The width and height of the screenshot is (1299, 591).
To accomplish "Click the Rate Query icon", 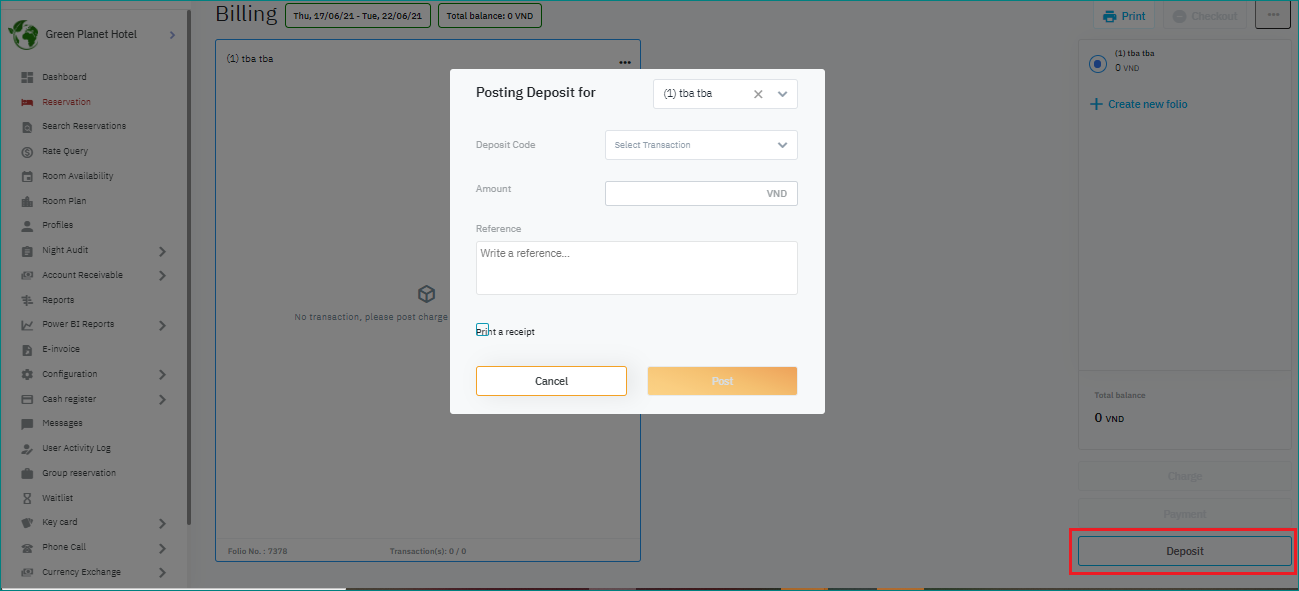I will point(27,152).
